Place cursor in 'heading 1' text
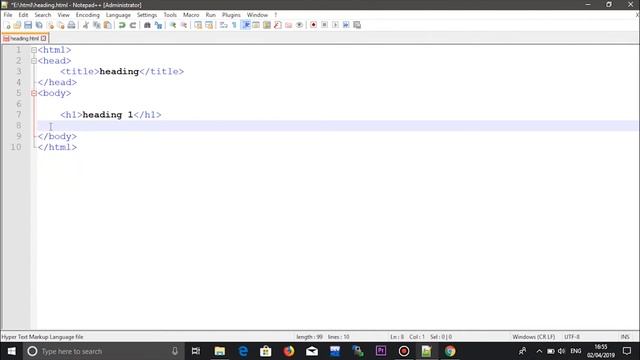Image resolution: width=640 pixels, height=360 pixels. 108,115
